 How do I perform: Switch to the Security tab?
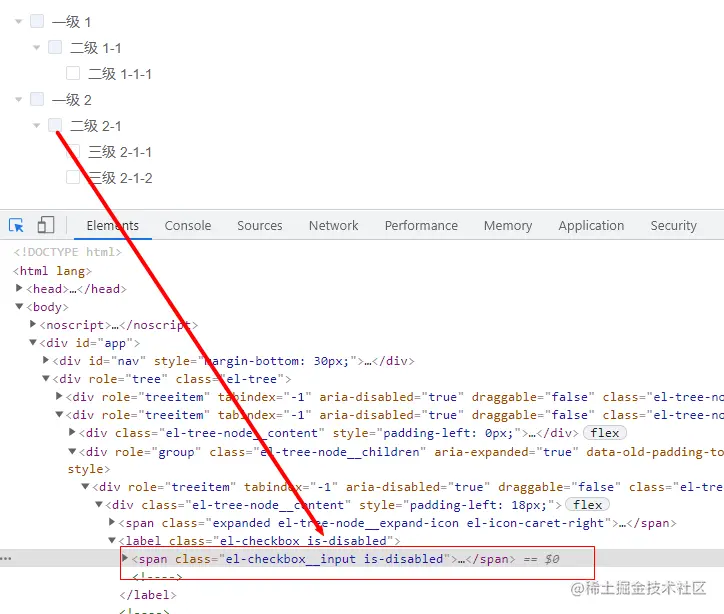[673, 225]
